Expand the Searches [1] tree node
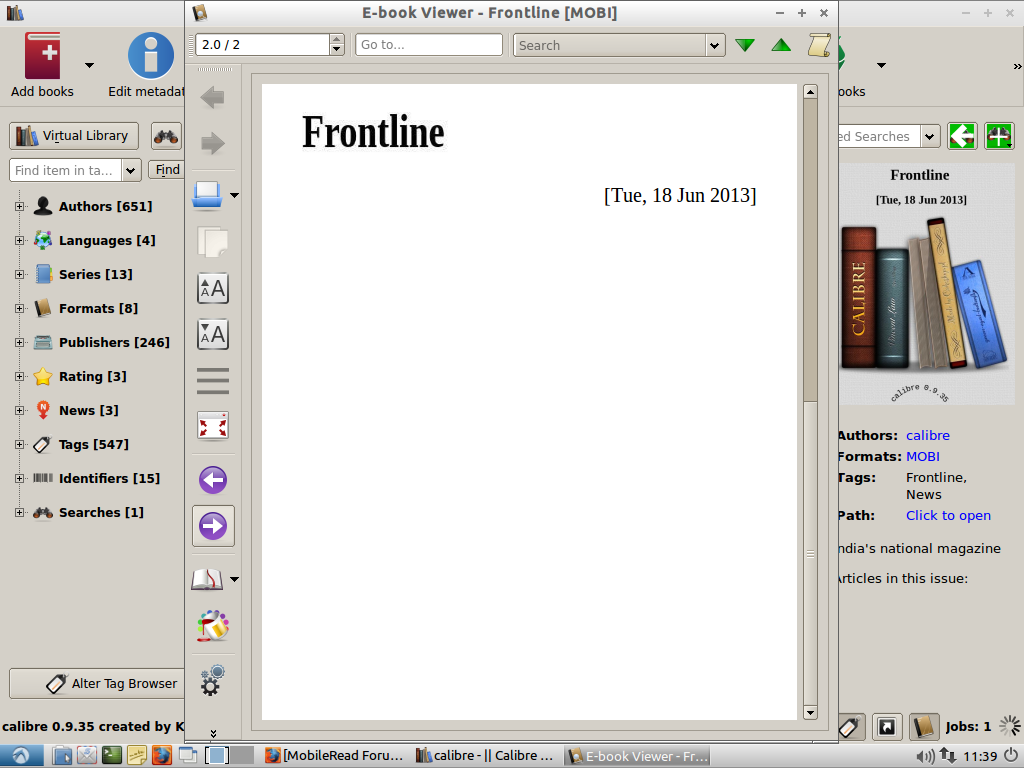This screenshot has height=768, width=1024. click(x=20, y=512)
